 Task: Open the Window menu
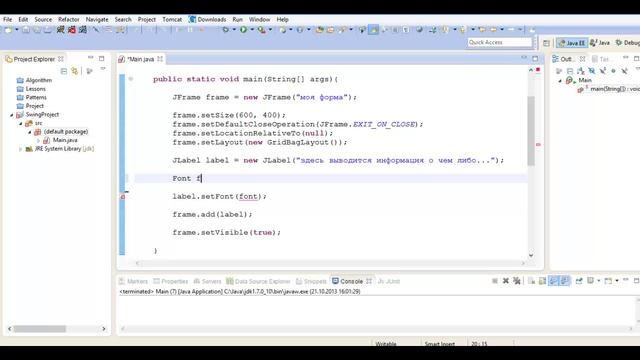(259, 19)
